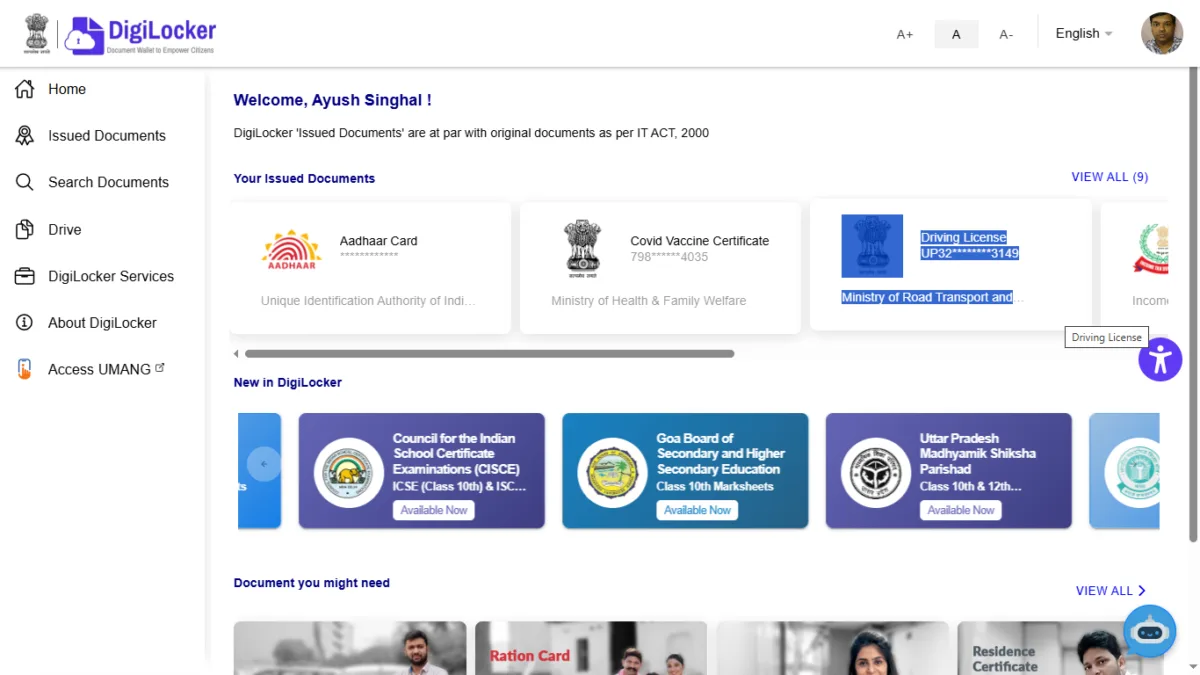Image resolution: width=1200 pixels, height=675 pixels.
Task: Click the left arrow of documents scrollbar
Action: [236, 354]
